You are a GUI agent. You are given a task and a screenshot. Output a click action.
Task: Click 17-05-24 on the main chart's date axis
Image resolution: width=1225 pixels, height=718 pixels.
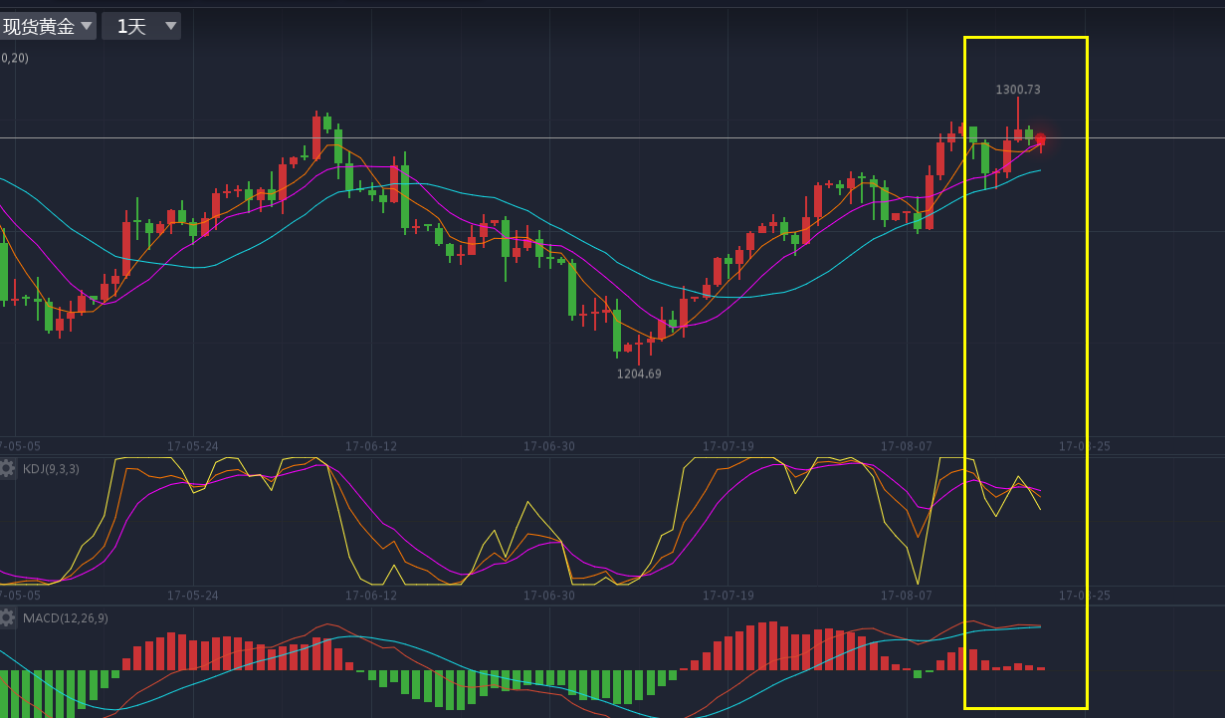[192, 445]
